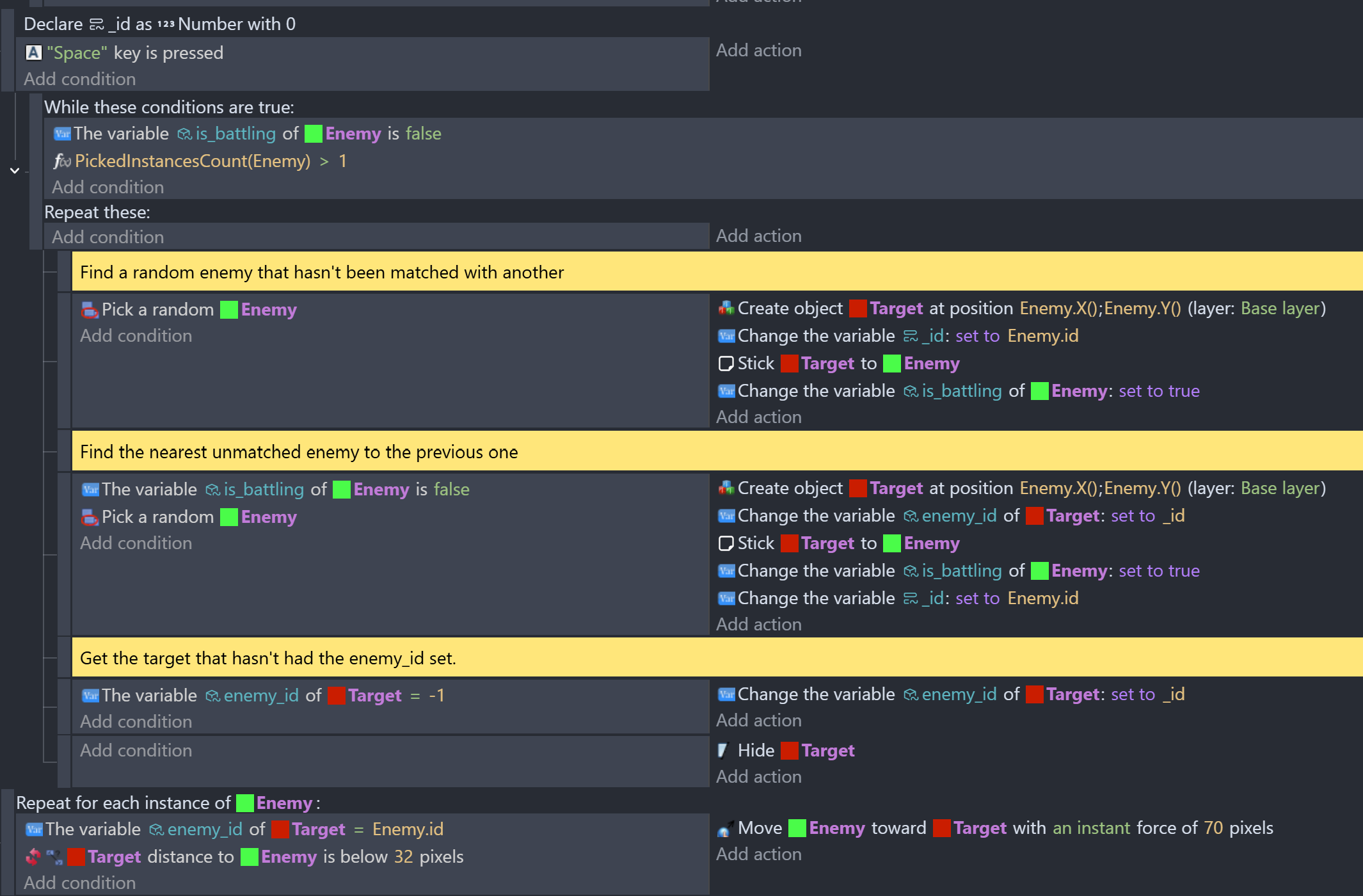Click the Stick icon in first Stick Target action
The width and height of the screenshot is (1363, 896).
(726, 364)
